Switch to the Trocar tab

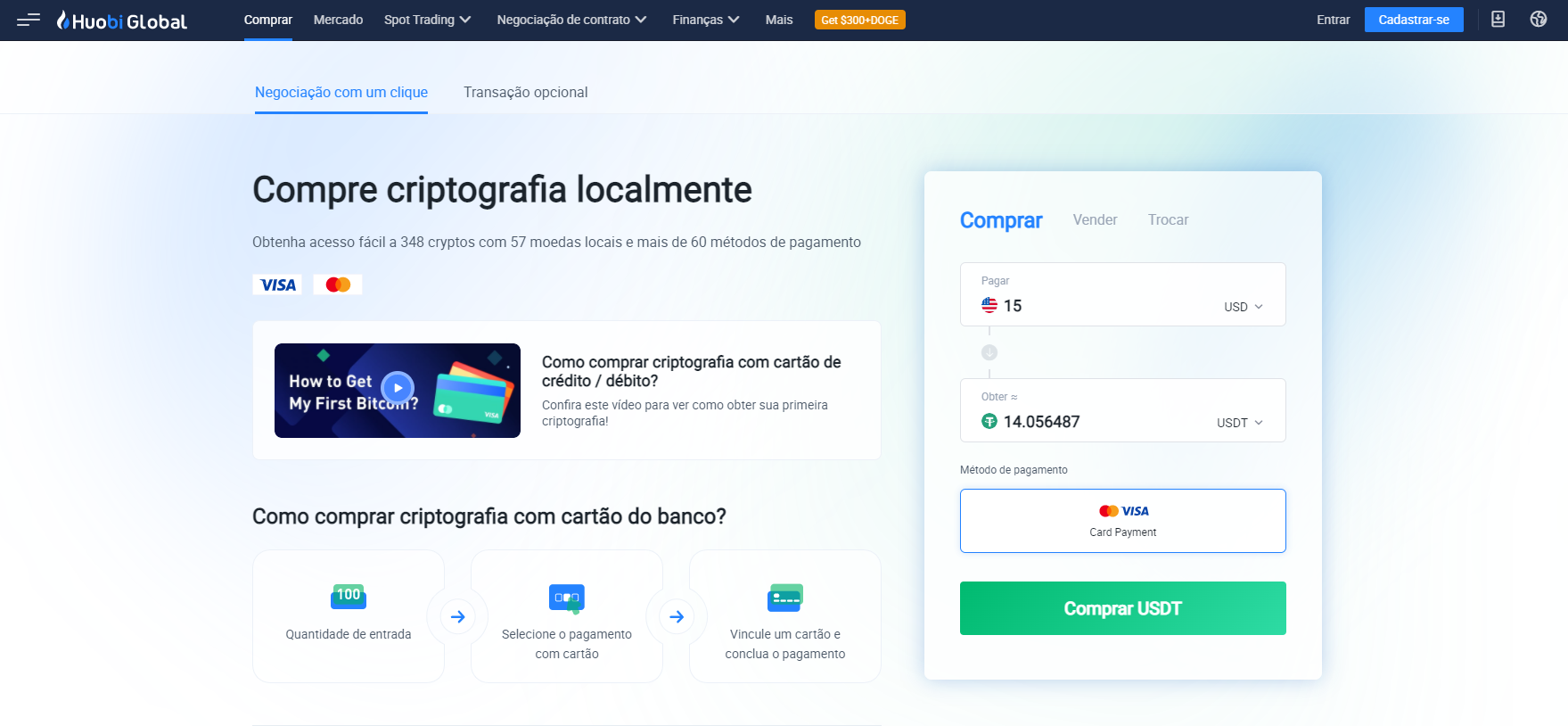1168,219
